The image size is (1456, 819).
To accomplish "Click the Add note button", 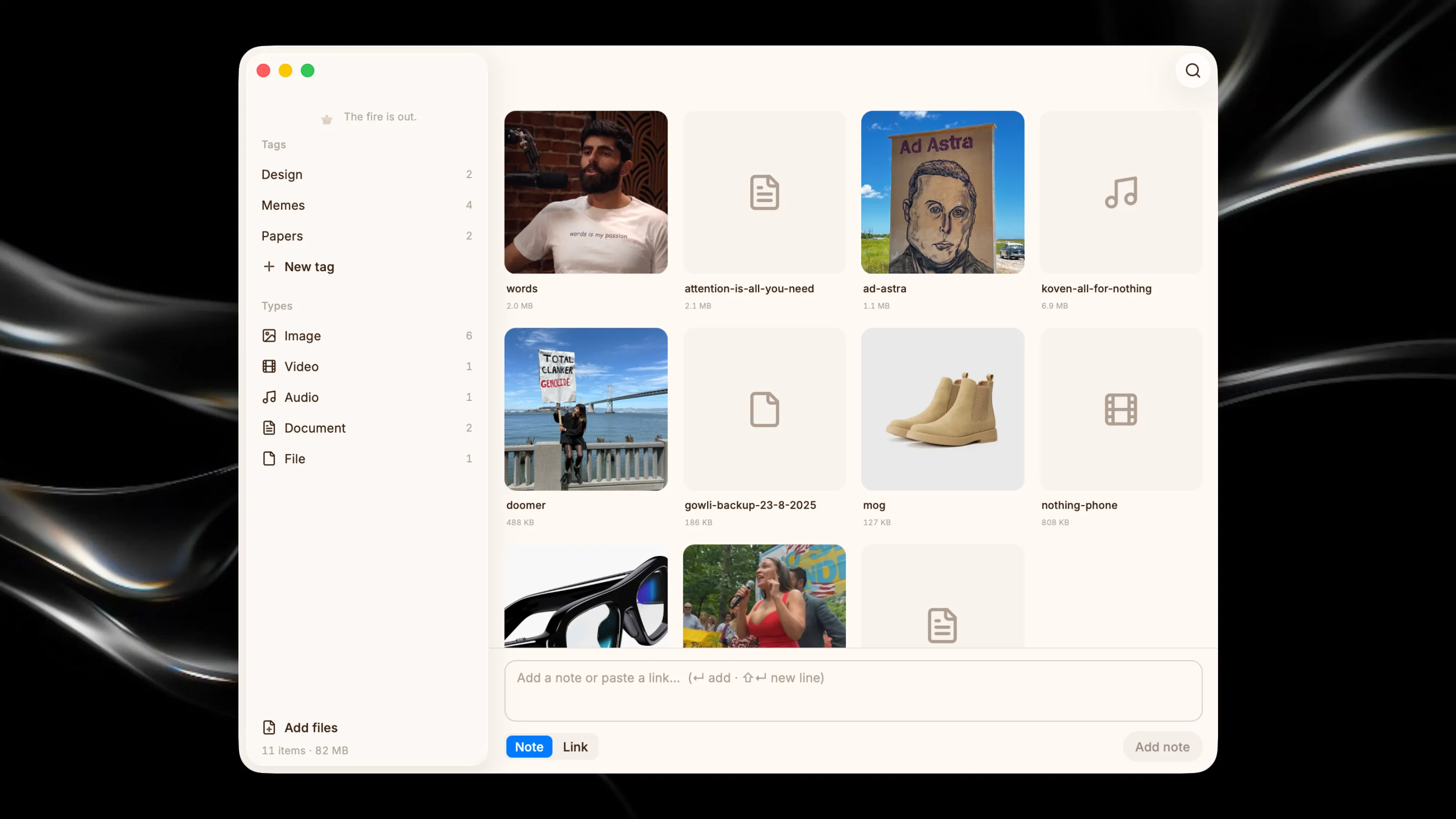I will coord(1162,747).
